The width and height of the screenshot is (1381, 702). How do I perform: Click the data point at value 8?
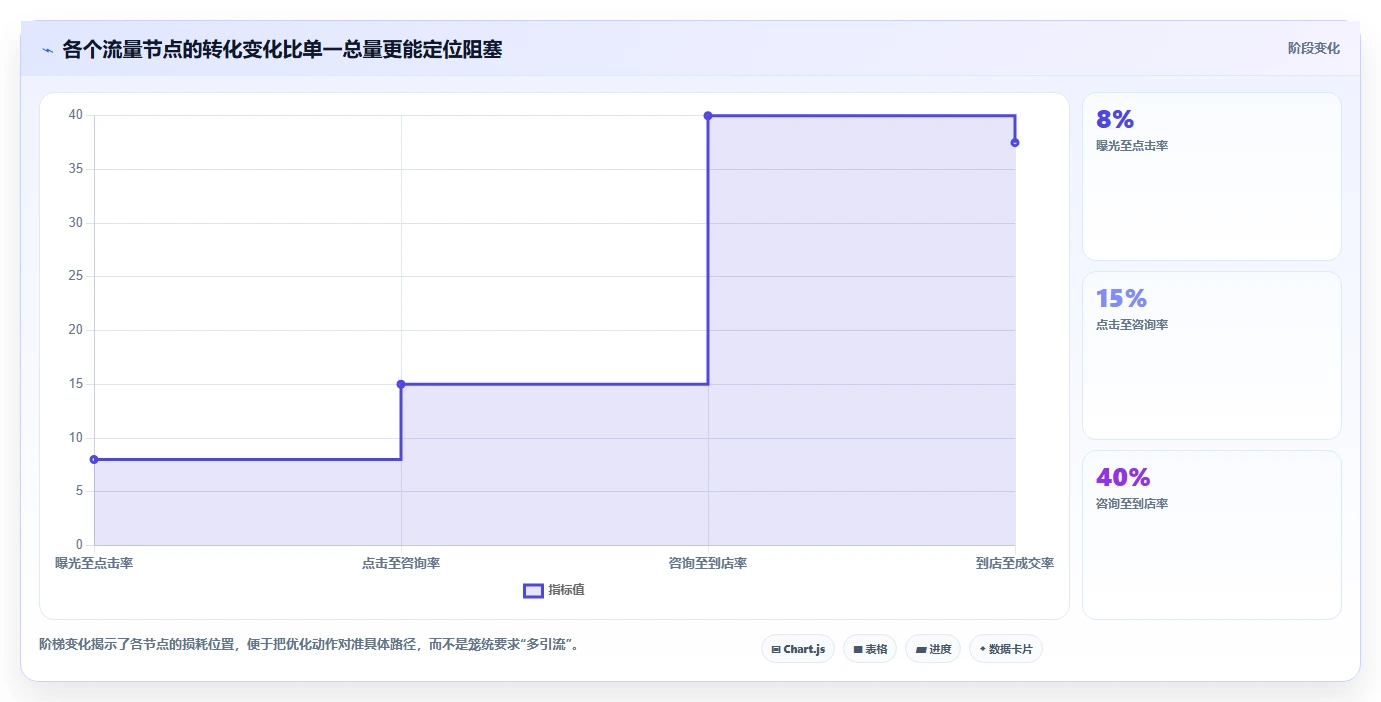pos(94,460)
